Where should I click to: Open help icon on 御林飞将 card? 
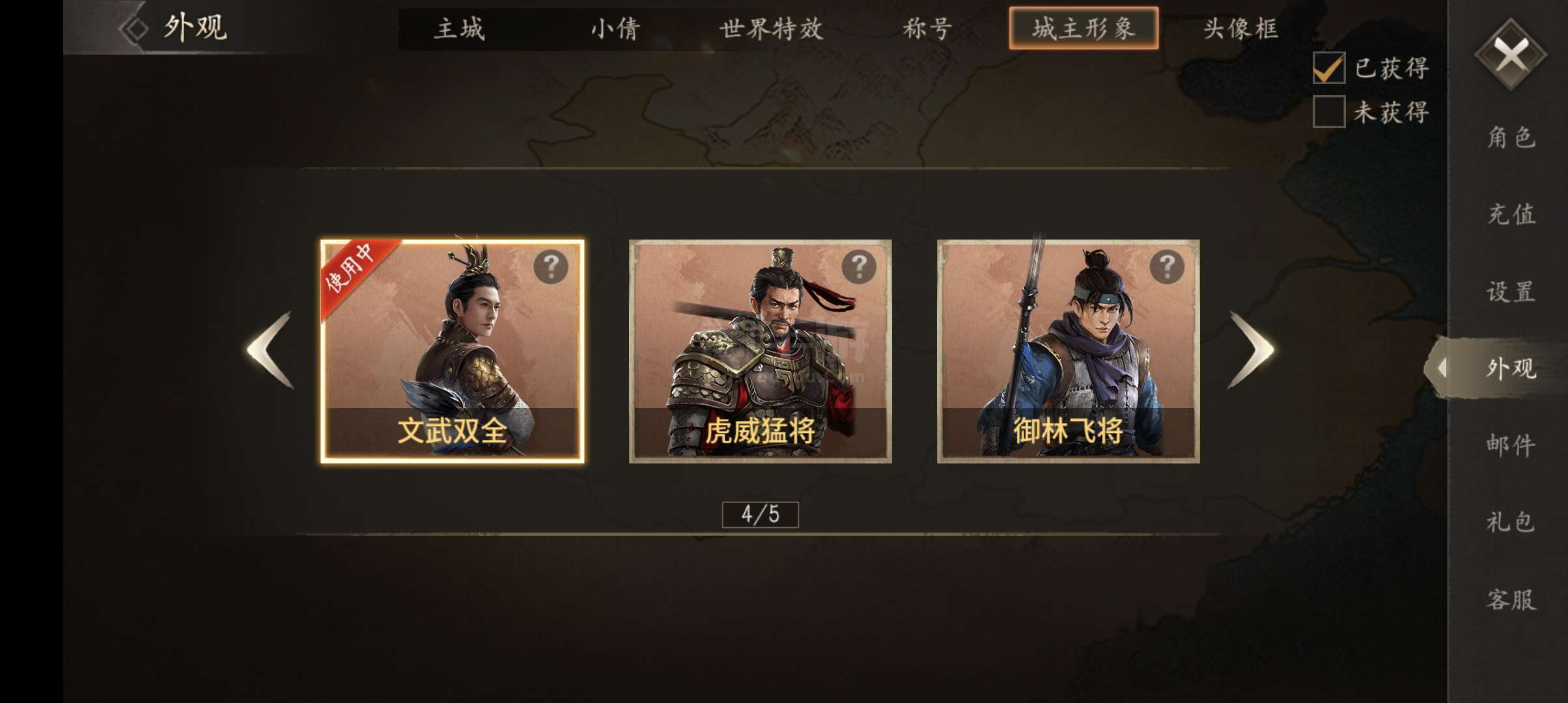coord(1167,266)
